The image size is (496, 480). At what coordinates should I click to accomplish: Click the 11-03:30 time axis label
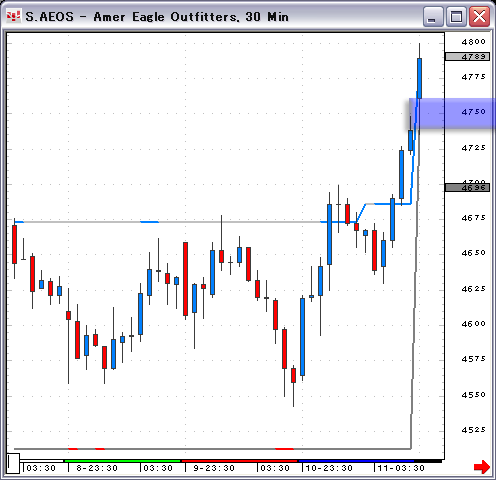401,468
